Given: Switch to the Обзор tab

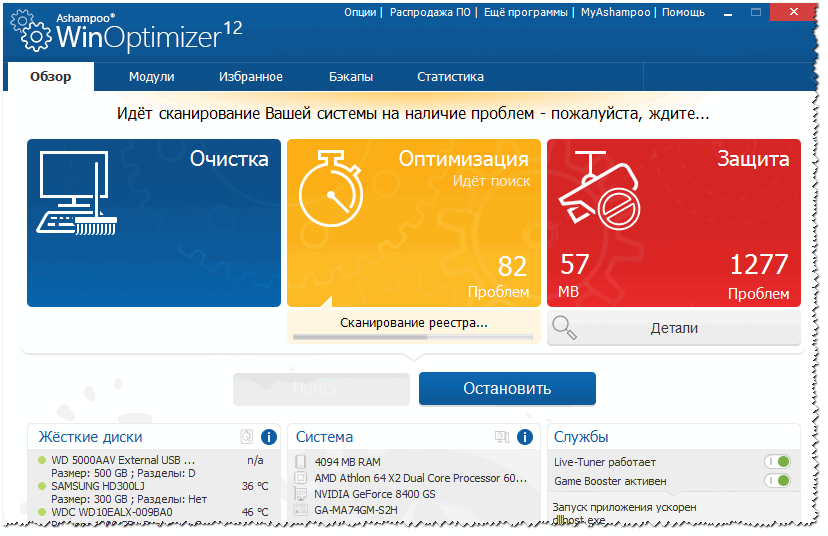Looking at the screenshot, I should coord(51,77).
